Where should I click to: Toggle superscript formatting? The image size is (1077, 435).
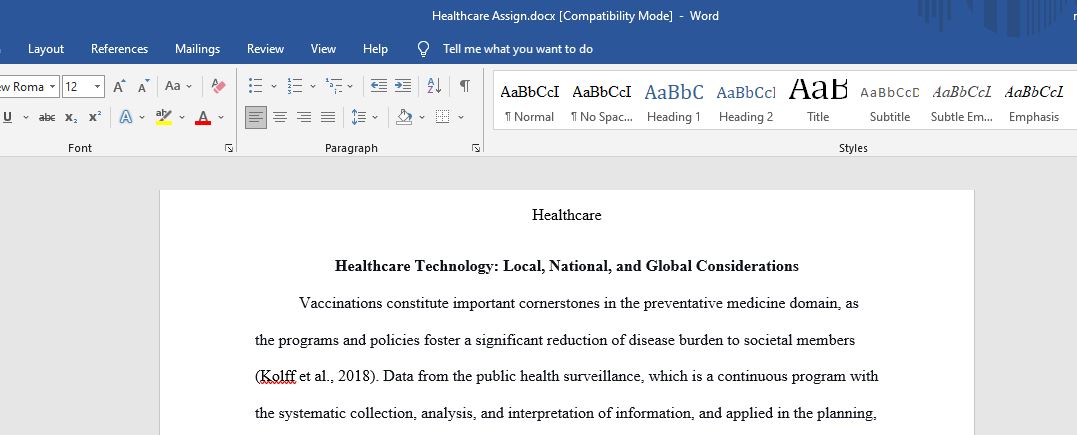tap(95, 118)
